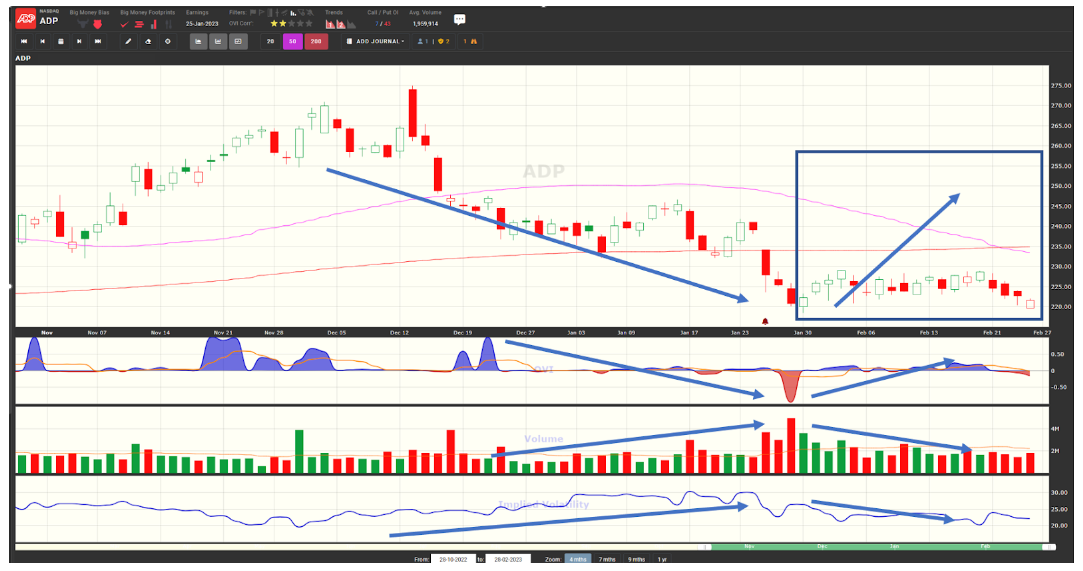Screen dimensions: 1083x571
Task: Select the crosshair target tool
Action: tap(167, 41)
